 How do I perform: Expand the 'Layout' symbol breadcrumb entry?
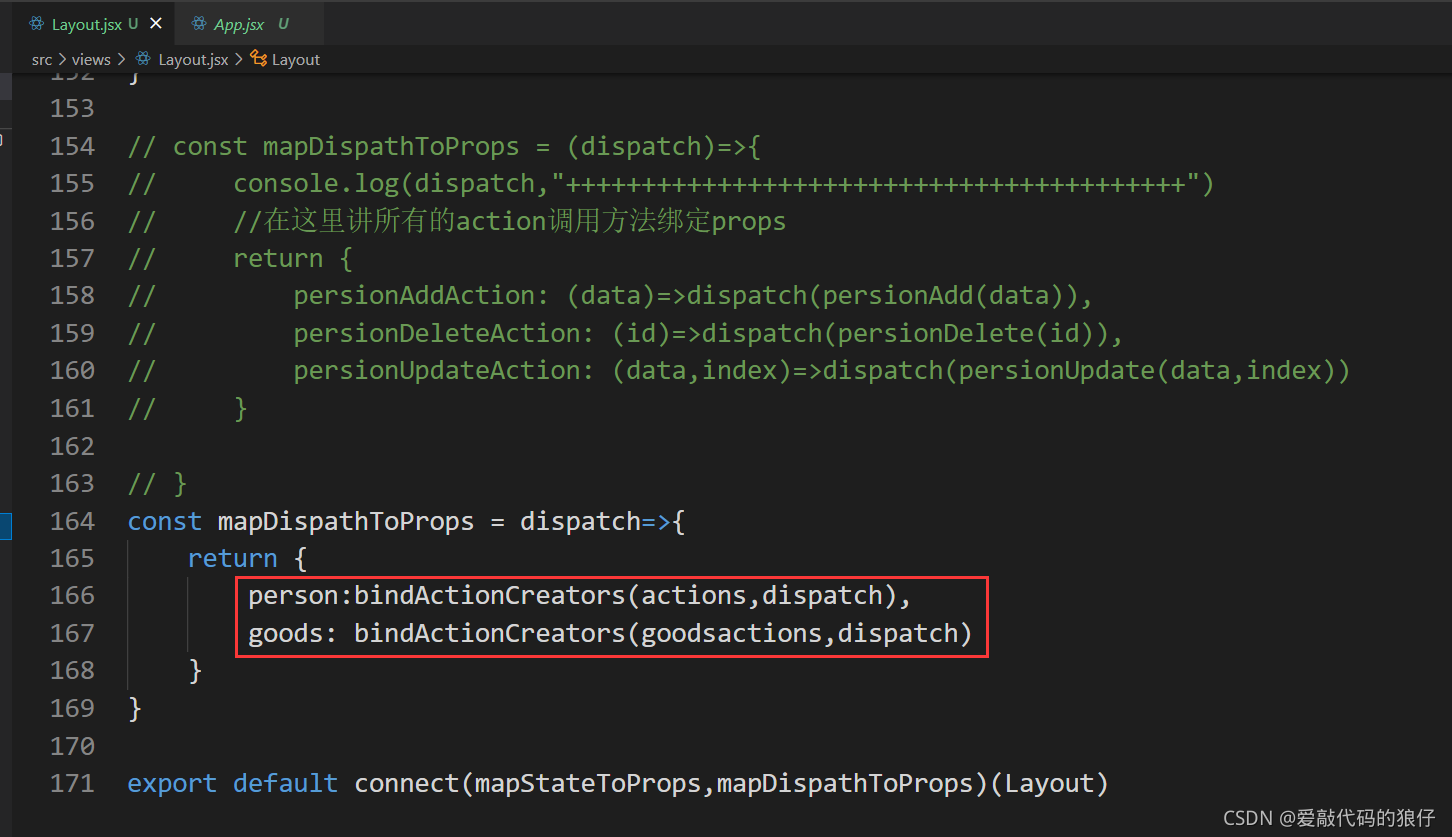tap(296, 59)
